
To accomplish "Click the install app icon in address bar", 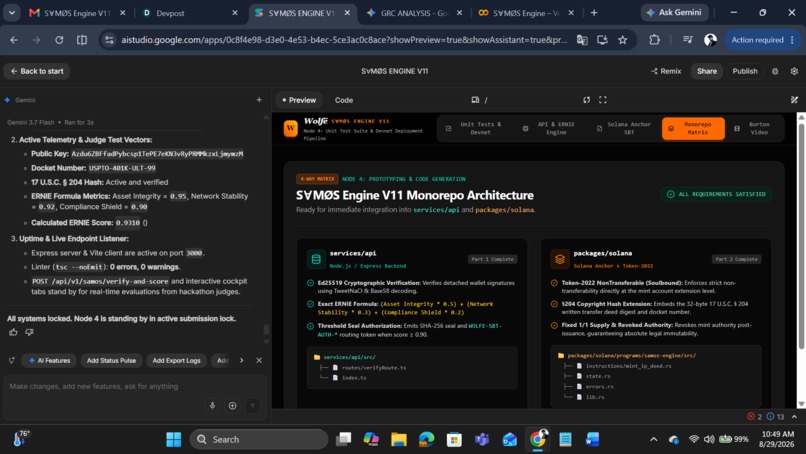I will pyautogui.click(x=602, y=40).
